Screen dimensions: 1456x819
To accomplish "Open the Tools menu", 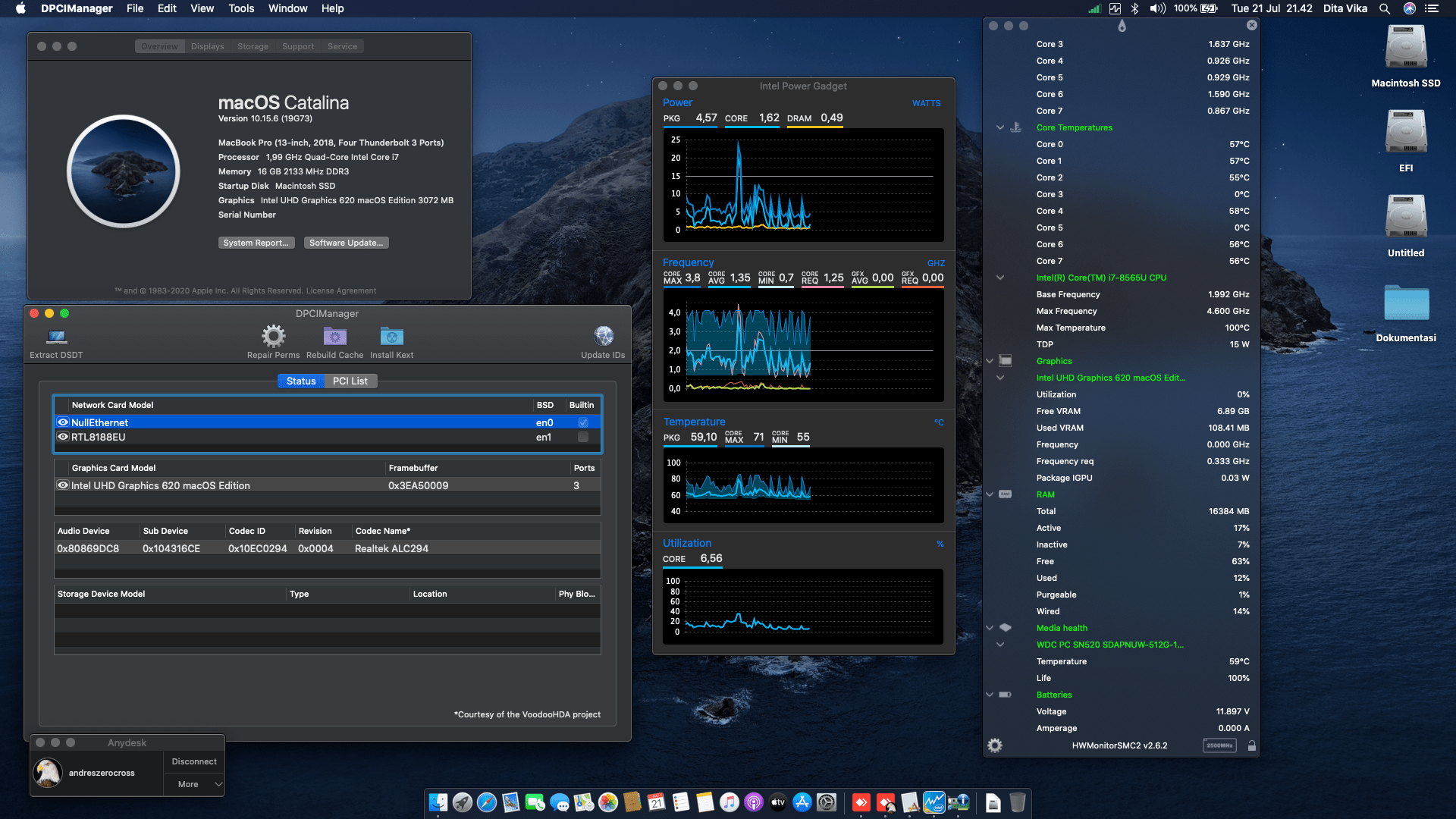I will coord(241,8).
